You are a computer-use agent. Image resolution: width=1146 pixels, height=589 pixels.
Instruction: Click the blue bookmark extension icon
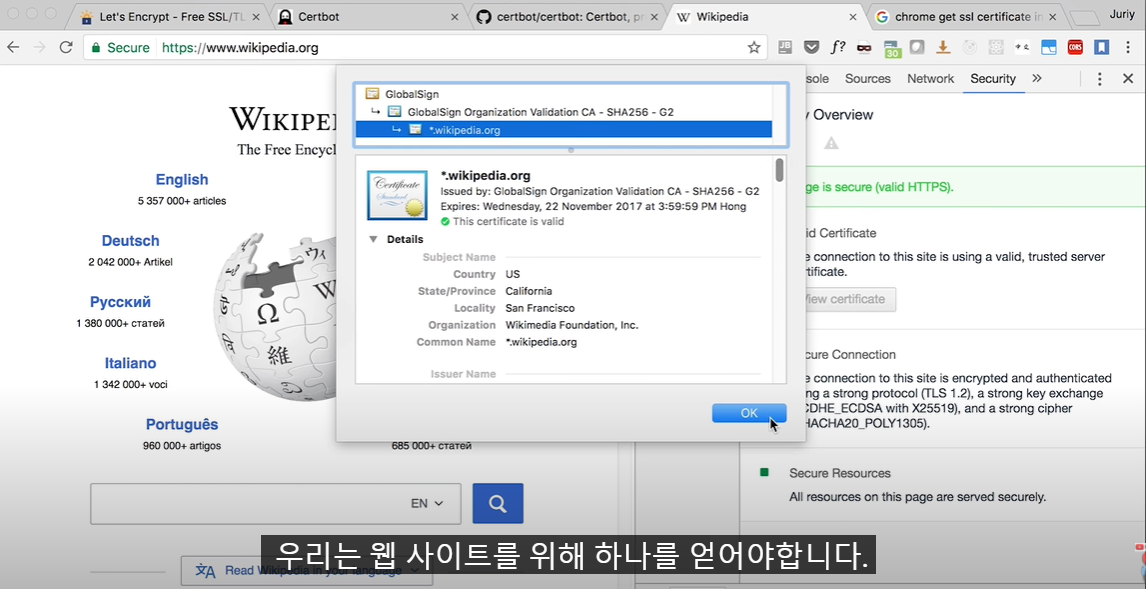(x=1101, y=48)
